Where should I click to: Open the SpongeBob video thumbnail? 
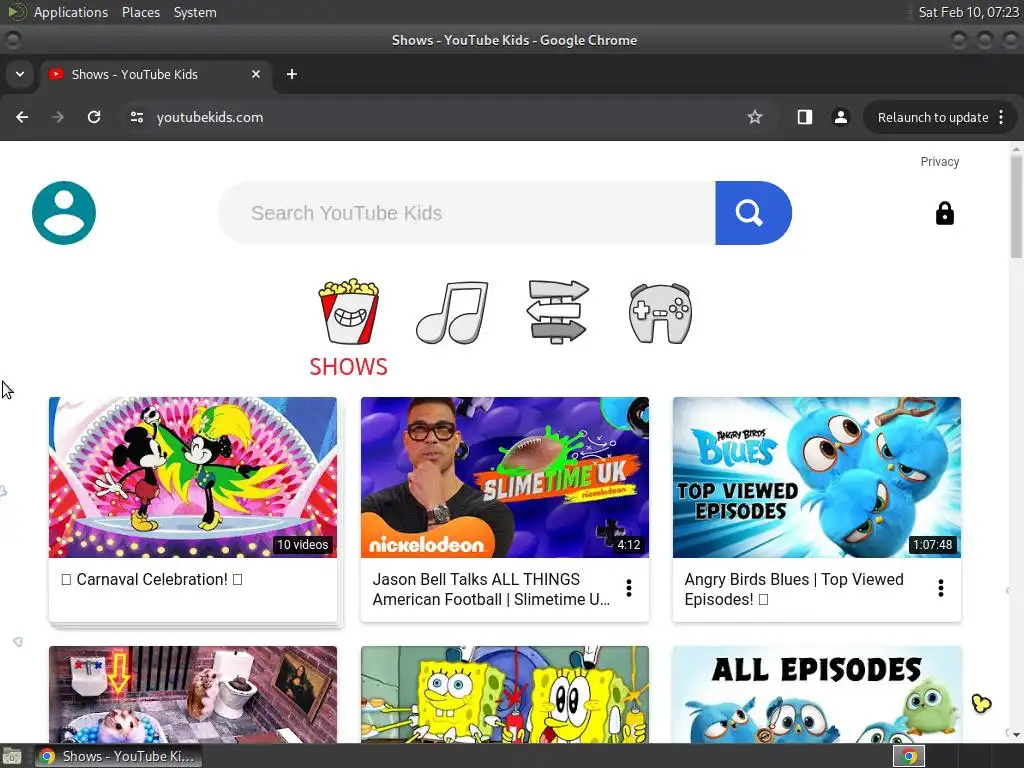[505, 694]
